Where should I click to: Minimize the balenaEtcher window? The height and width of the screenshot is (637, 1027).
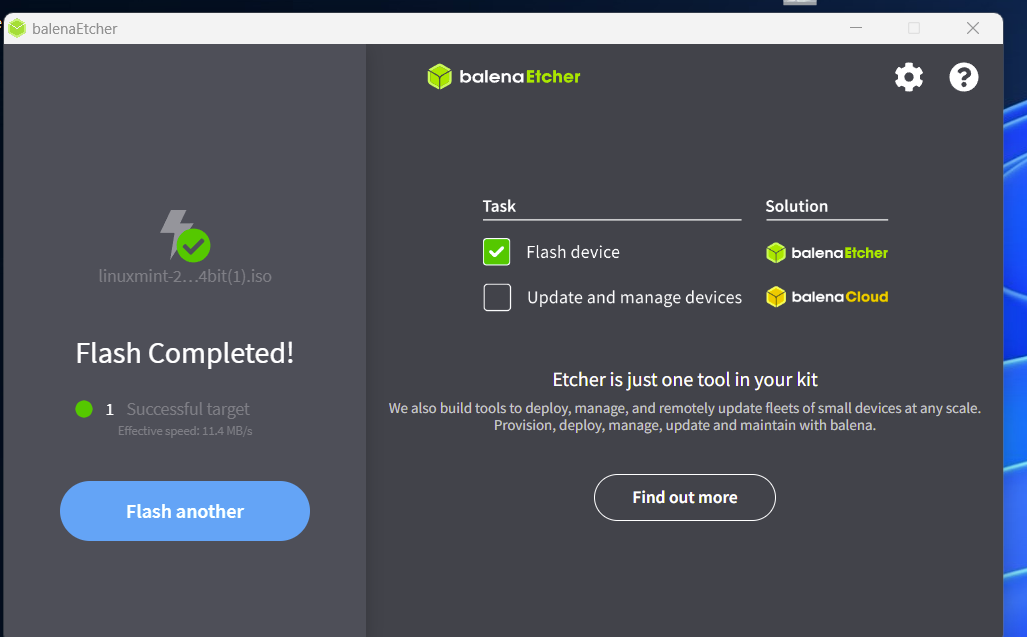[855, 28]
